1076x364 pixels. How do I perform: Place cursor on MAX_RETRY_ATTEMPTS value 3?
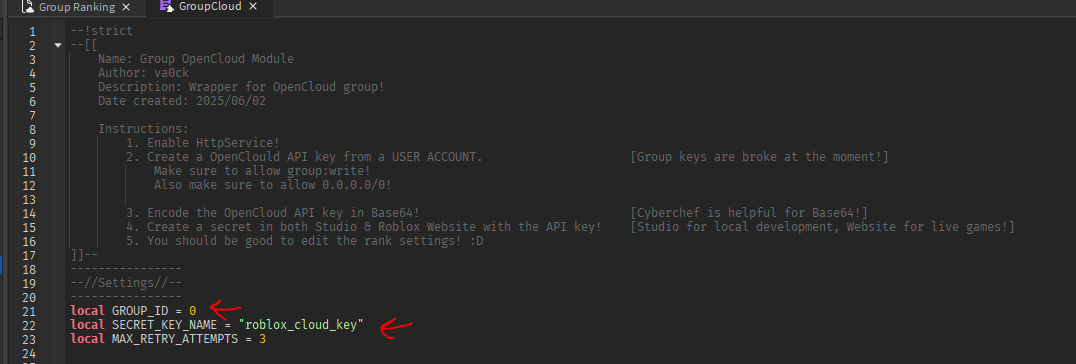262,339
